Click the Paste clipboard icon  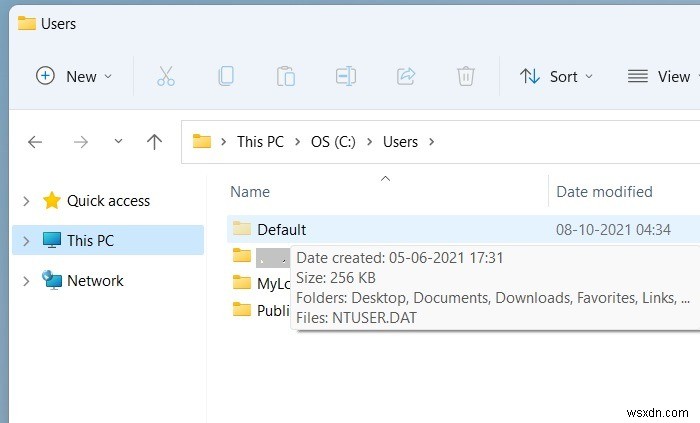pyautogui.click(x=286, y=76)
